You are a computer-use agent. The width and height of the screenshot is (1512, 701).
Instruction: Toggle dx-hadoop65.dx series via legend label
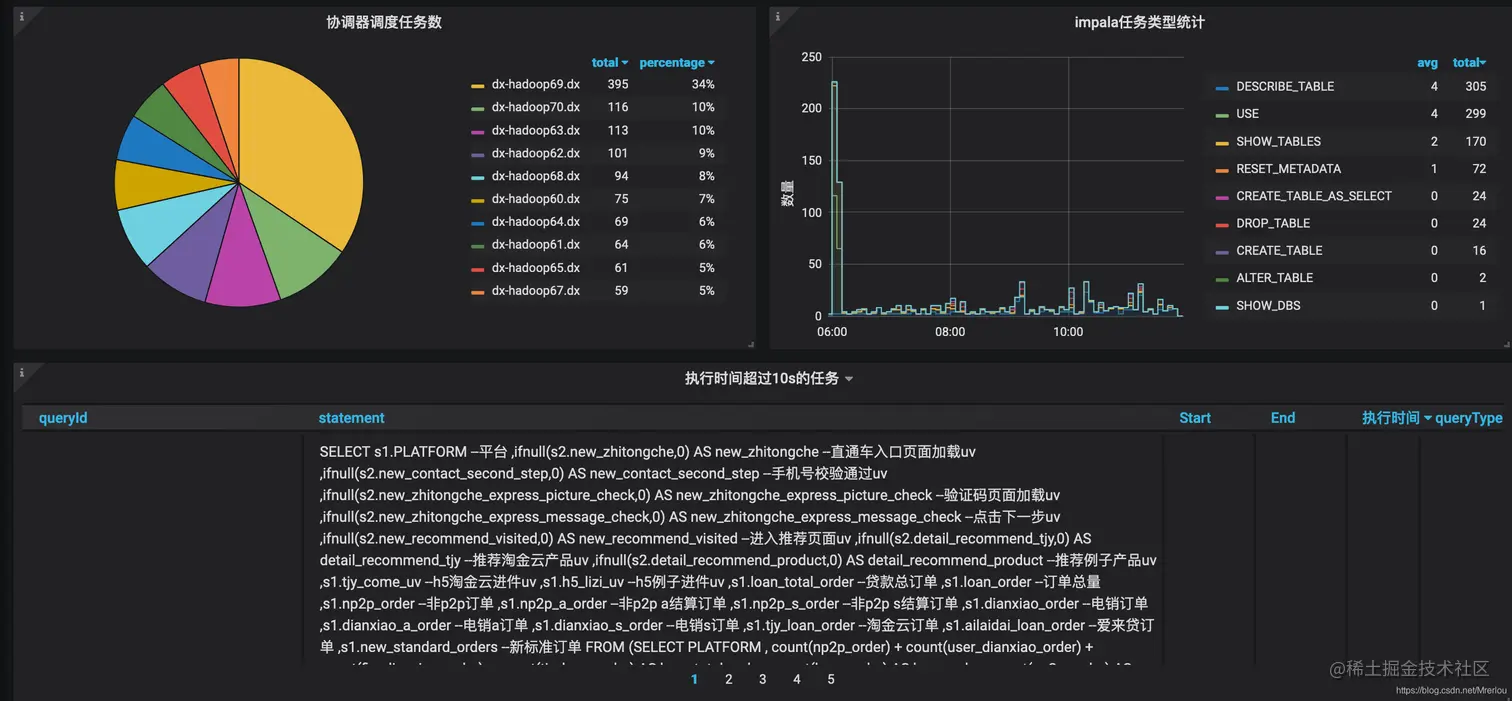tap(536, 268)
